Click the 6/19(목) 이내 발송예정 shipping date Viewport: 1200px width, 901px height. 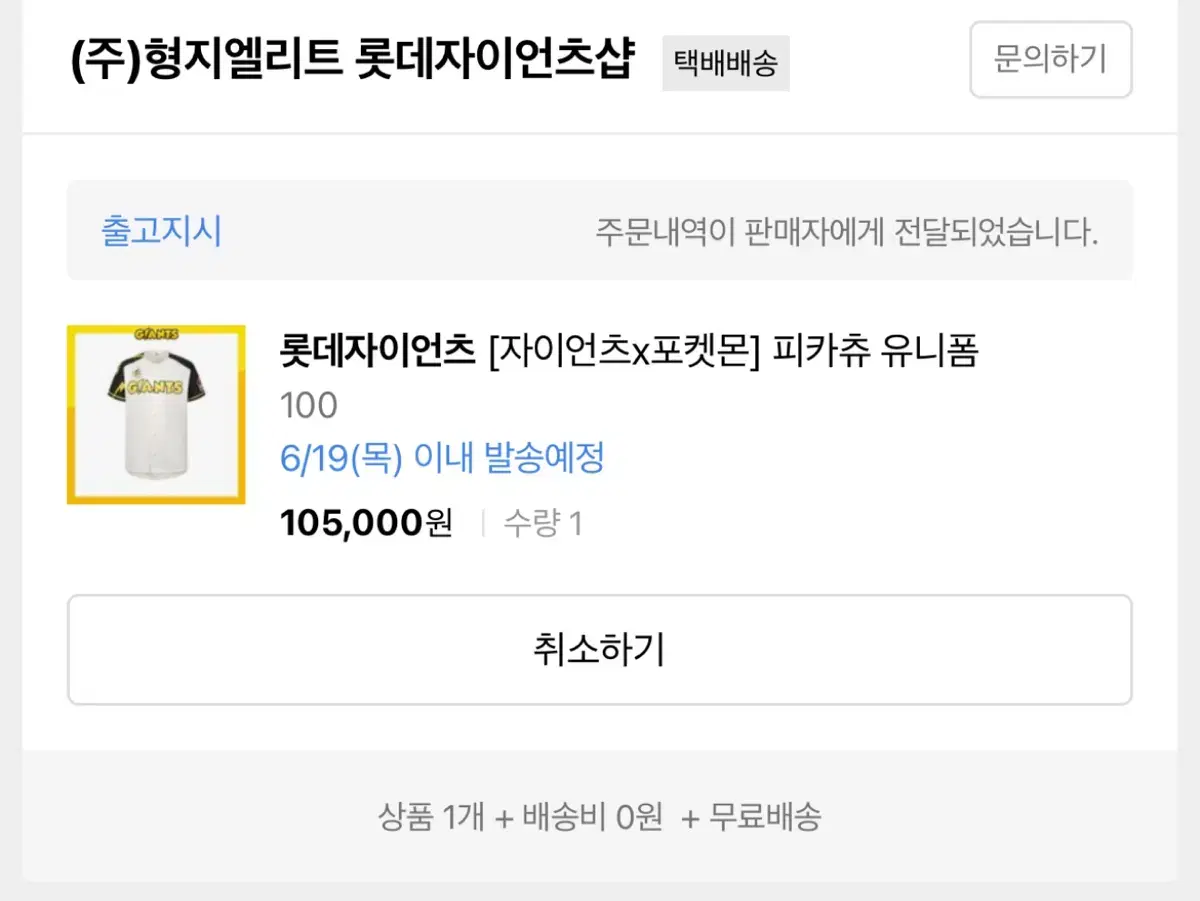442,460
